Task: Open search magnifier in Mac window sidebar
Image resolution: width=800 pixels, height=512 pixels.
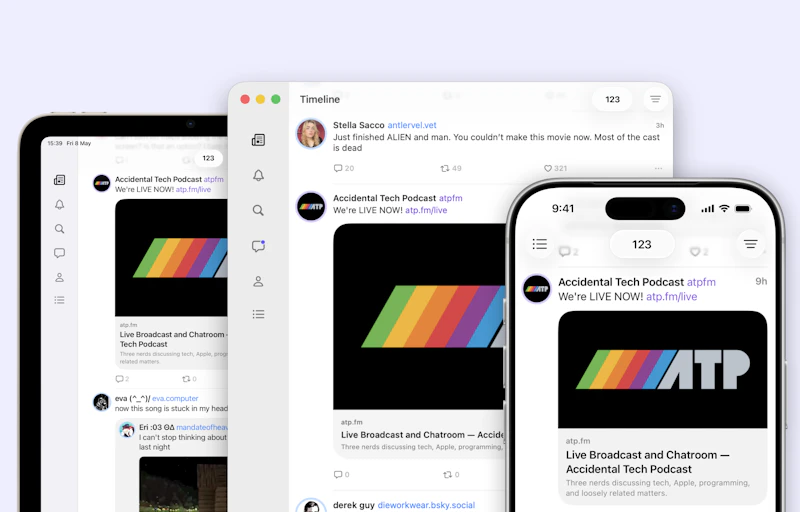Action: click(258, 210)
